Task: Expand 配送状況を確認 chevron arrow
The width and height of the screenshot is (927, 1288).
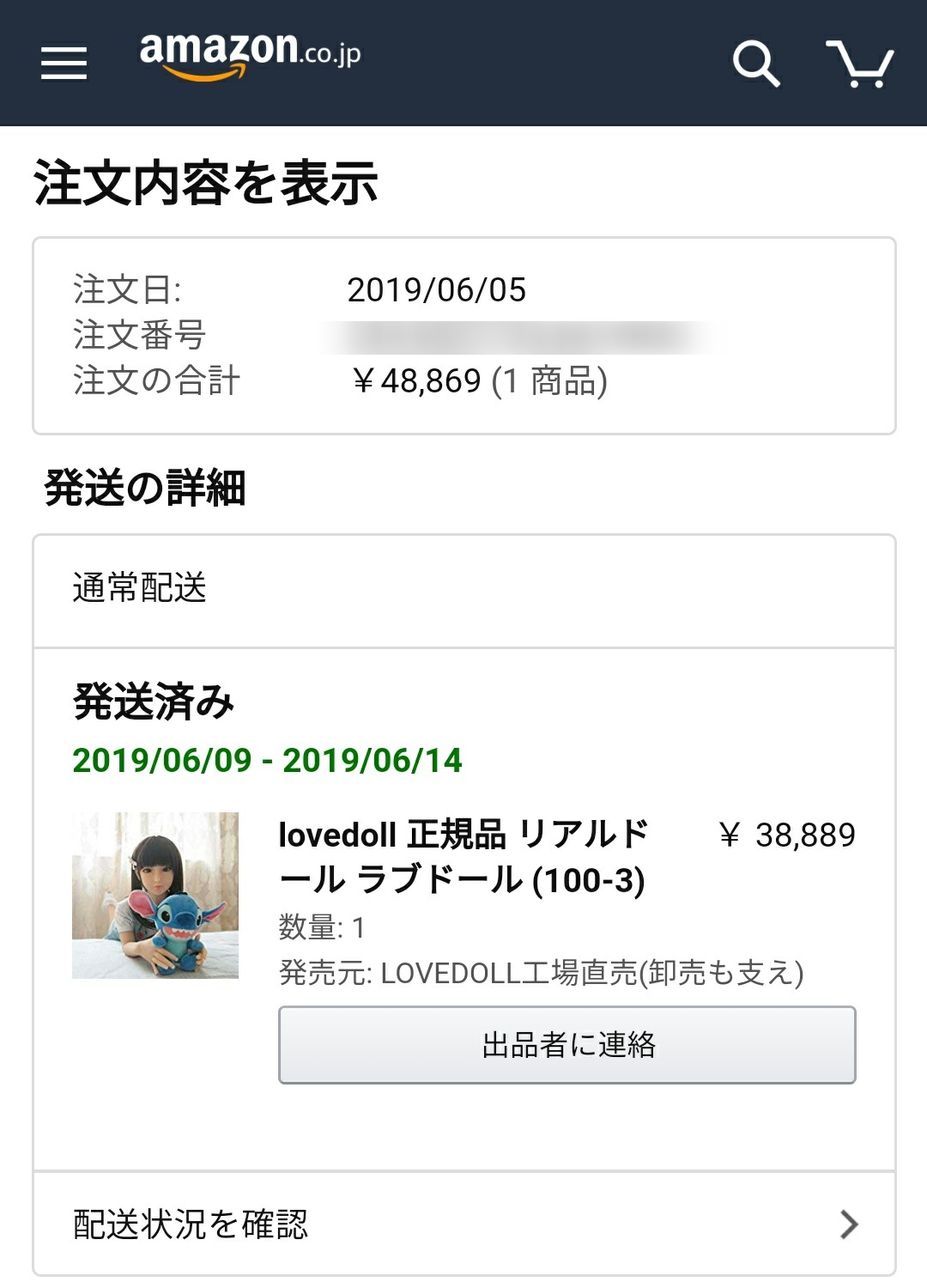Action: click(849, 1224)
